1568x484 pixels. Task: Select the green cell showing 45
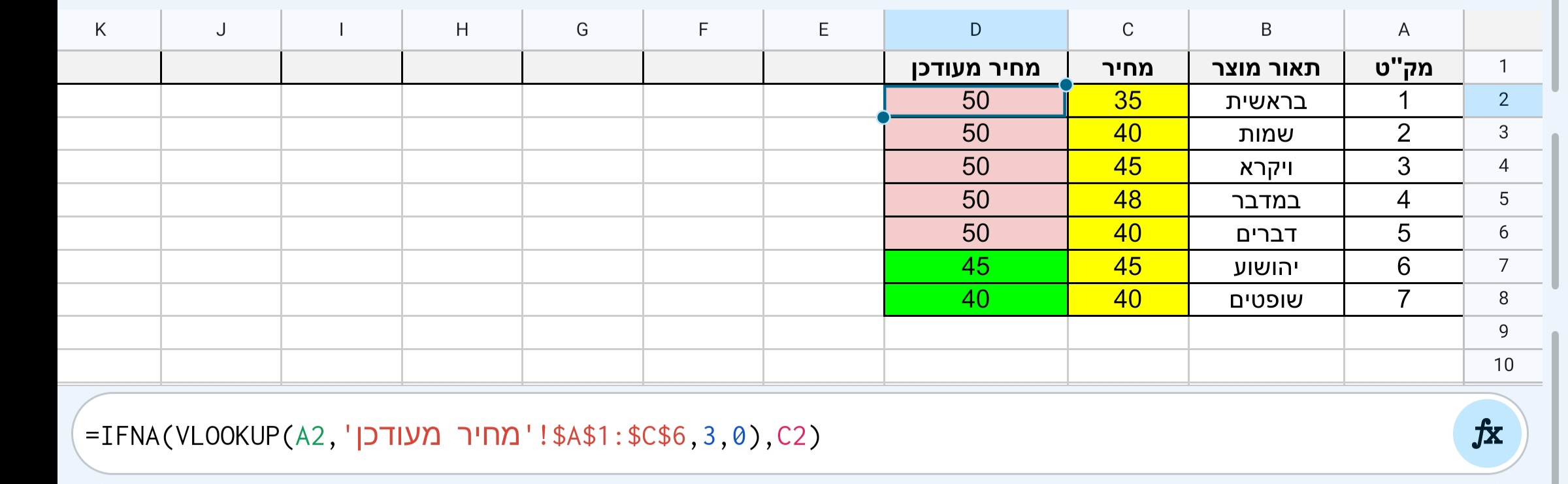click(x=975, y=266)
